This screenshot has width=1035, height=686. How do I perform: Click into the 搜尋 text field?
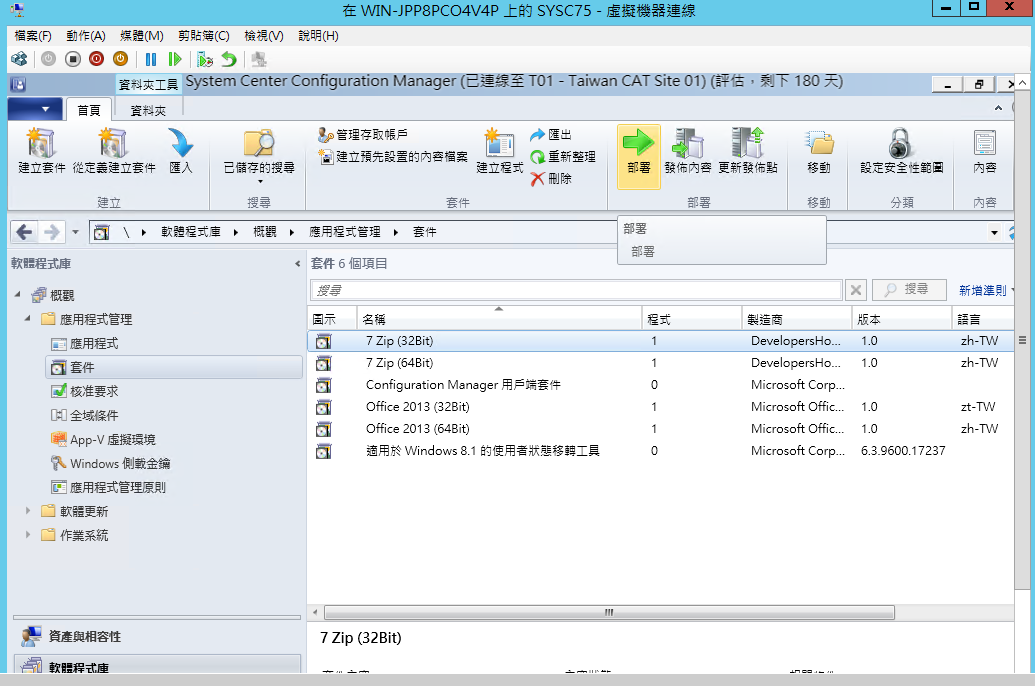coord(576,290)
